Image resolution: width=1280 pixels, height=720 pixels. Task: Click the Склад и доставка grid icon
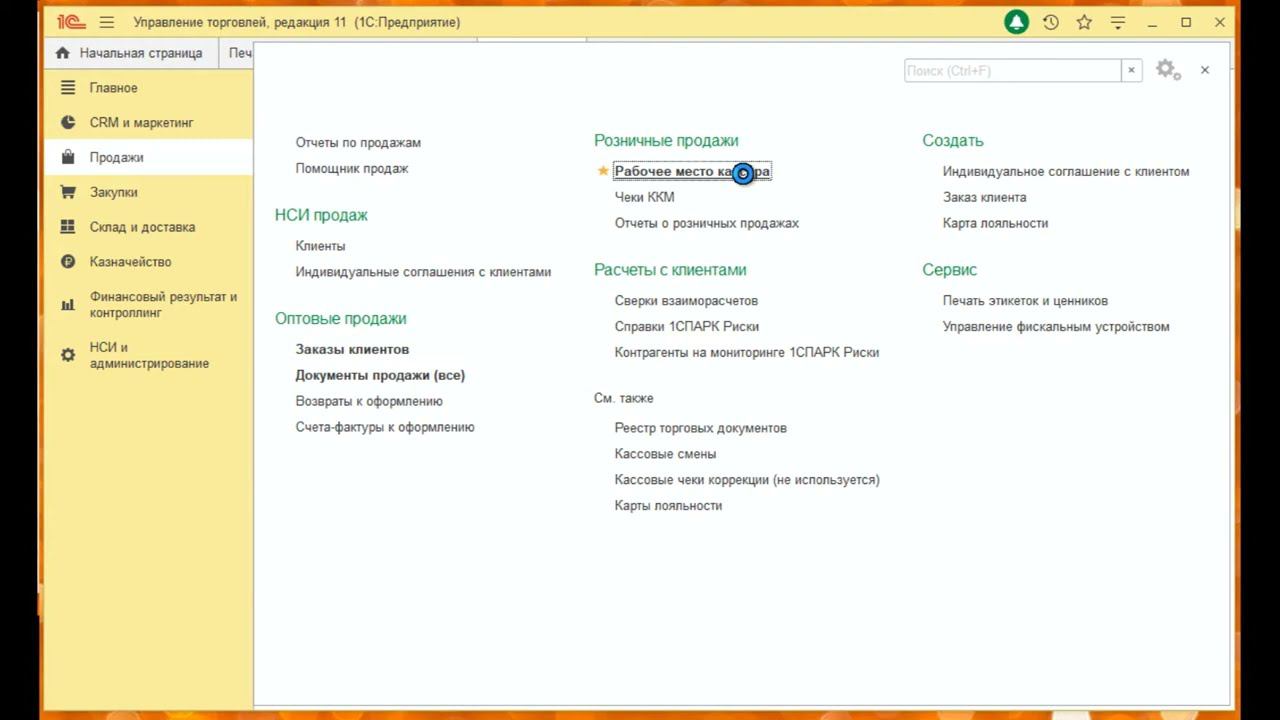point(68,227)
